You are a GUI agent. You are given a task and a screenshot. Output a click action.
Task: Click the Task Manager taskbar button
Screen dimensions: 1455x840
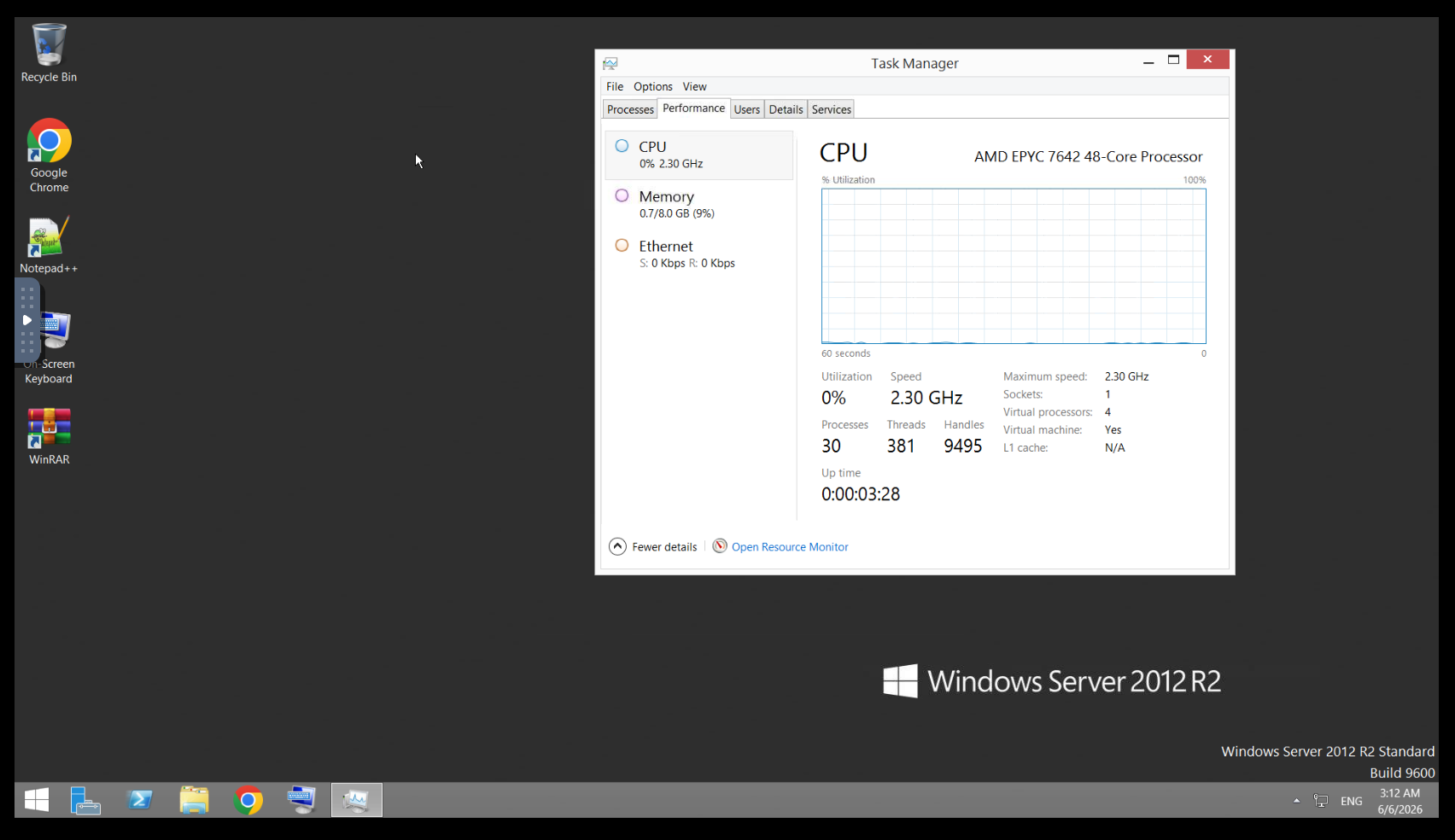[356, 800]
